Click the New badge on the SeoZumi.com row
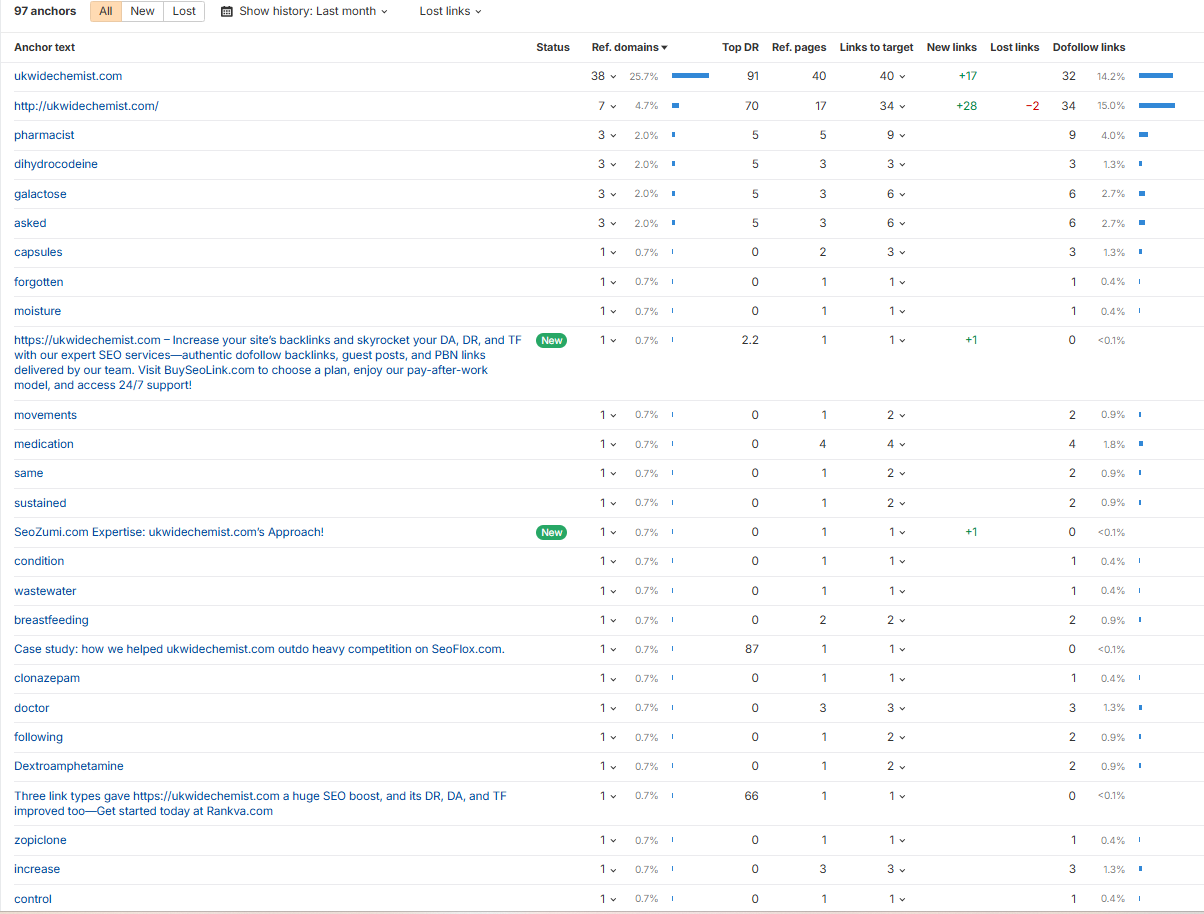This screenshot has width=1204, height=914. click(x=551, y=532)
